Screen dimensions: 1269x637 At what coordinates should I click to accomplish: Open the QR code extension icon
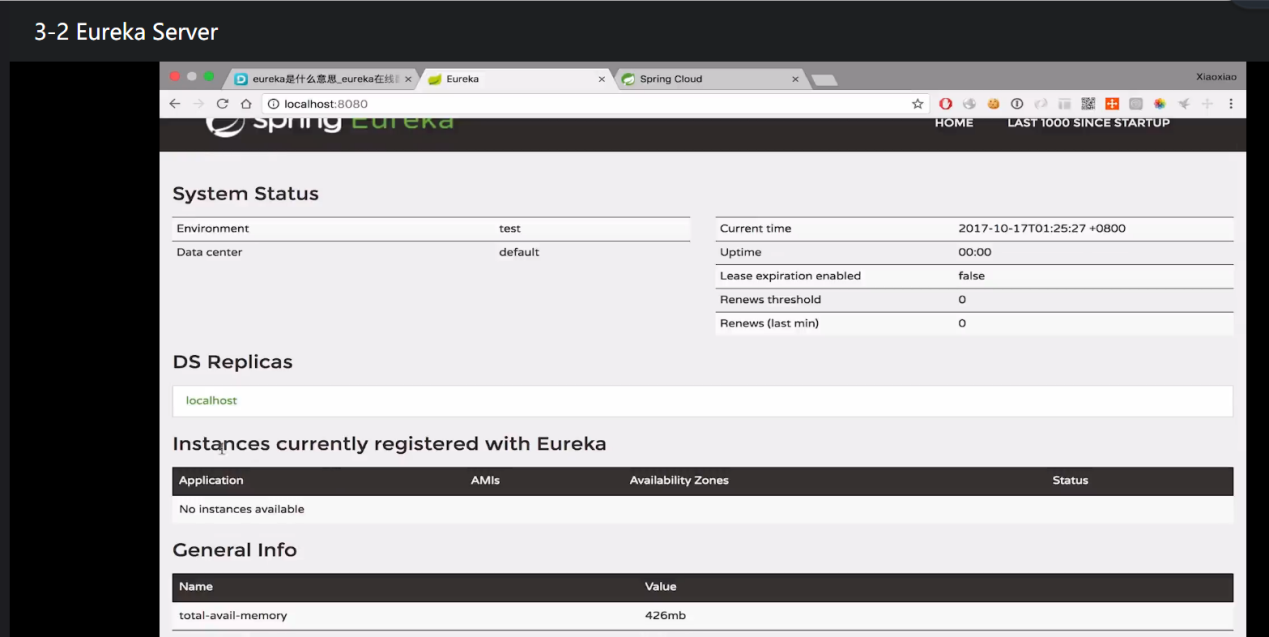coord(1088,104)
